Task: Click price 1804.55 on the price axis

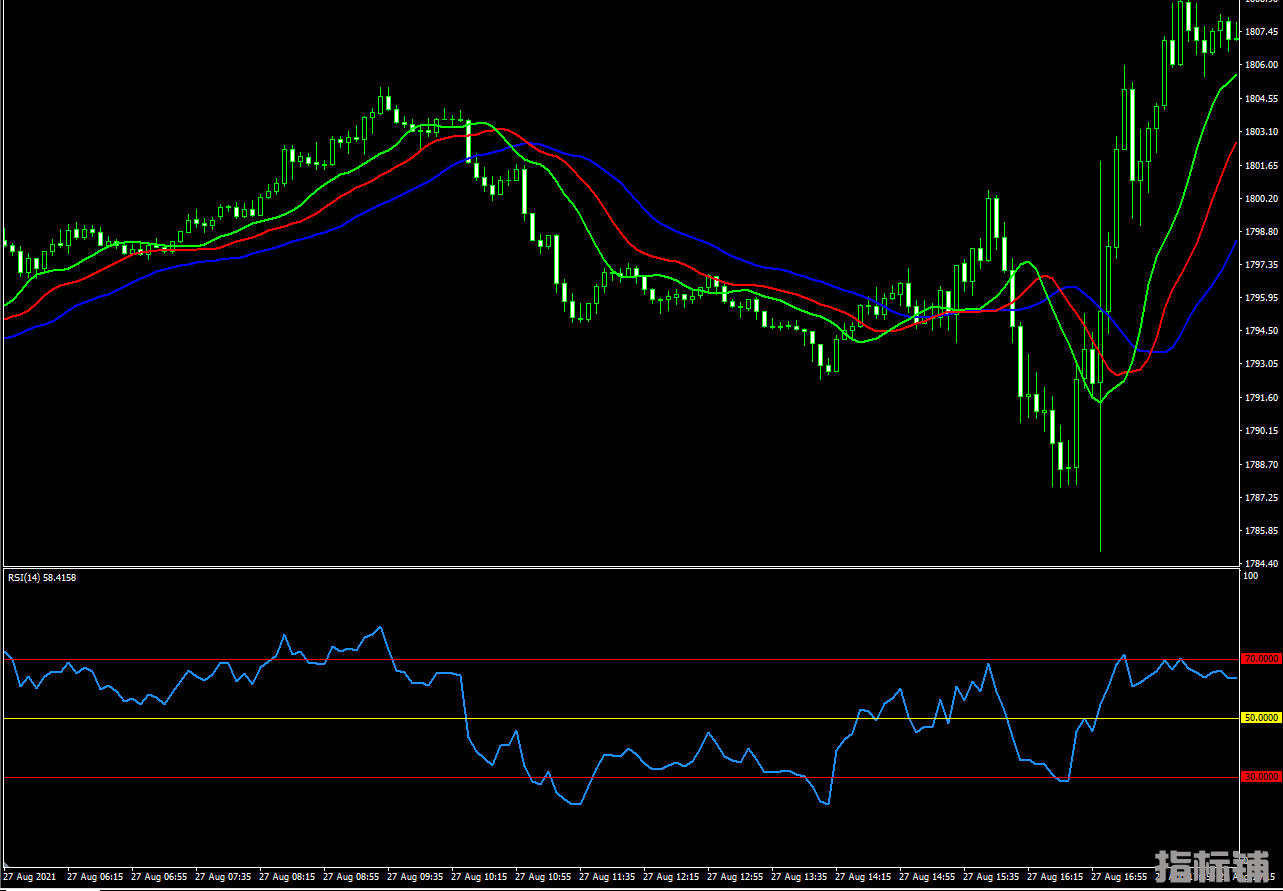Action: [1262, 99]
